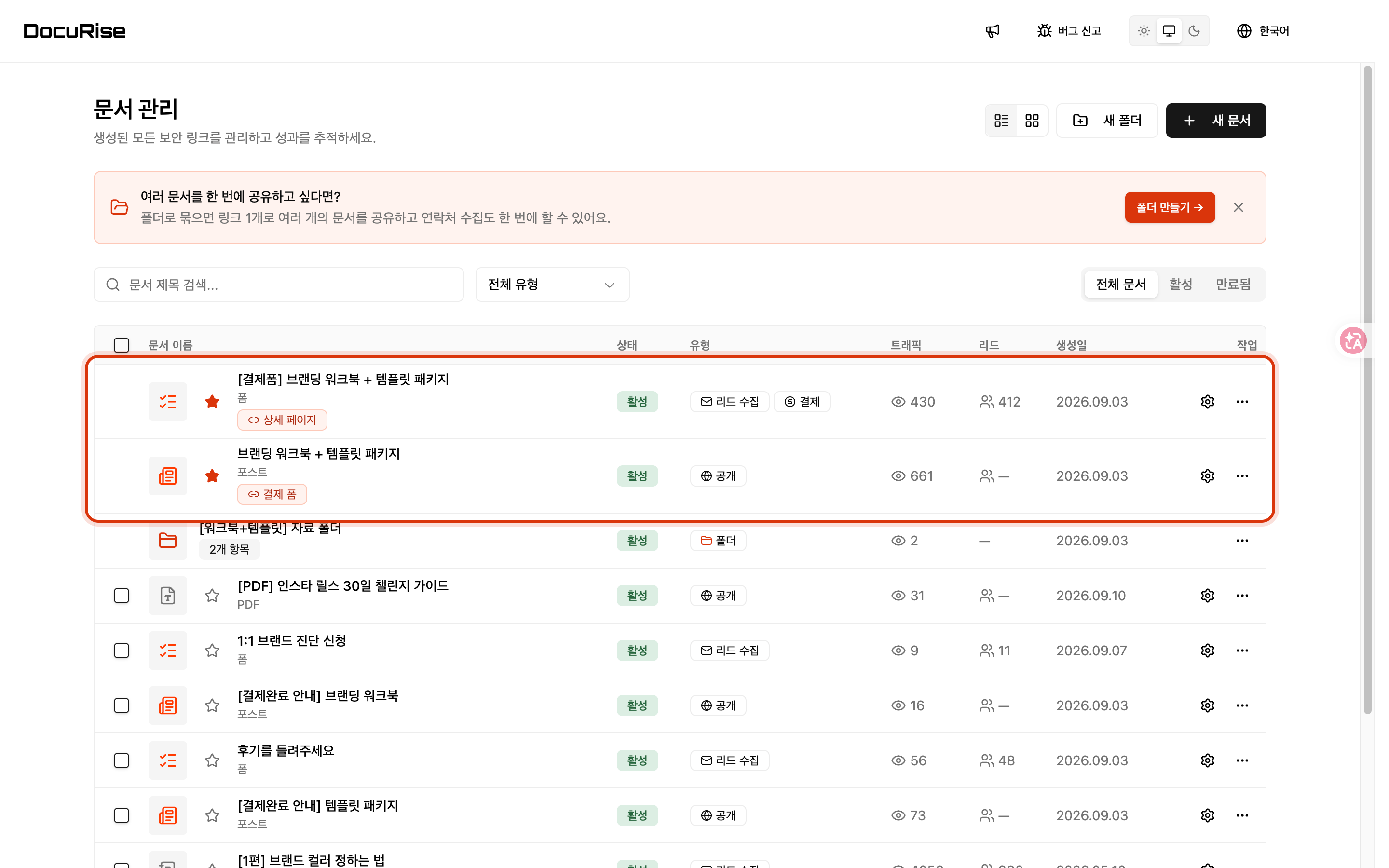The height and width of the screenshot is (868, 1389).
Task: Star the 1:1 브랜드 진단 신청 form
Action: [x=212, y=651]
